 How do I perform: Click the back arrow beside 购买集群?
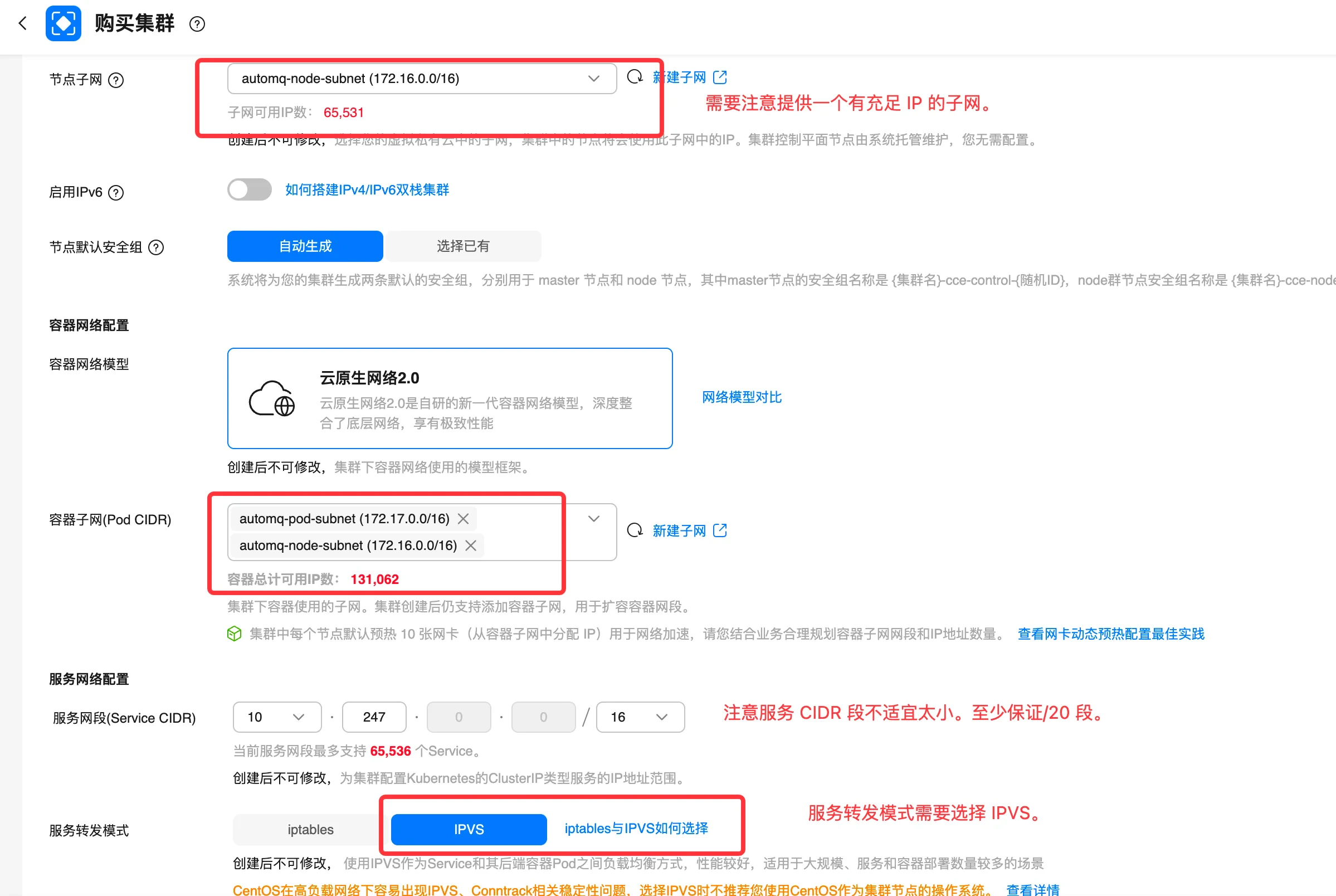[x=23, y=23]
